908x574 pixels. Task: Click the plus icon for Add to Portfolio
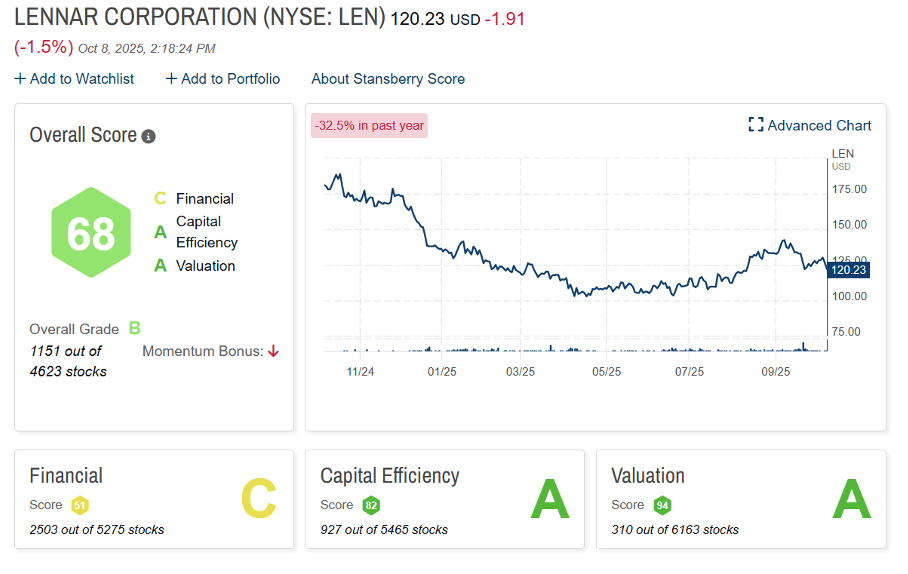[x=171, y=79]
